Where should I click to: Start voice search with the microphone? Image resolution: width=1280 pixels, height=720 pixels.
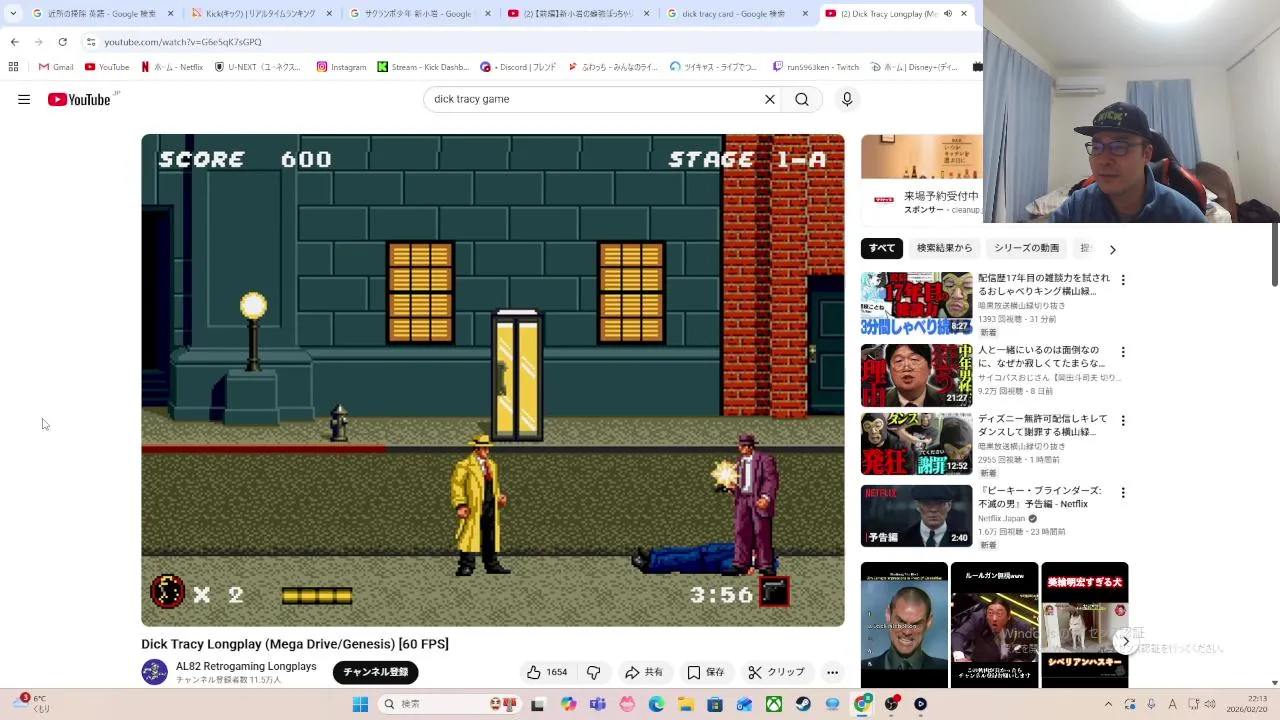tap(847, 99)
